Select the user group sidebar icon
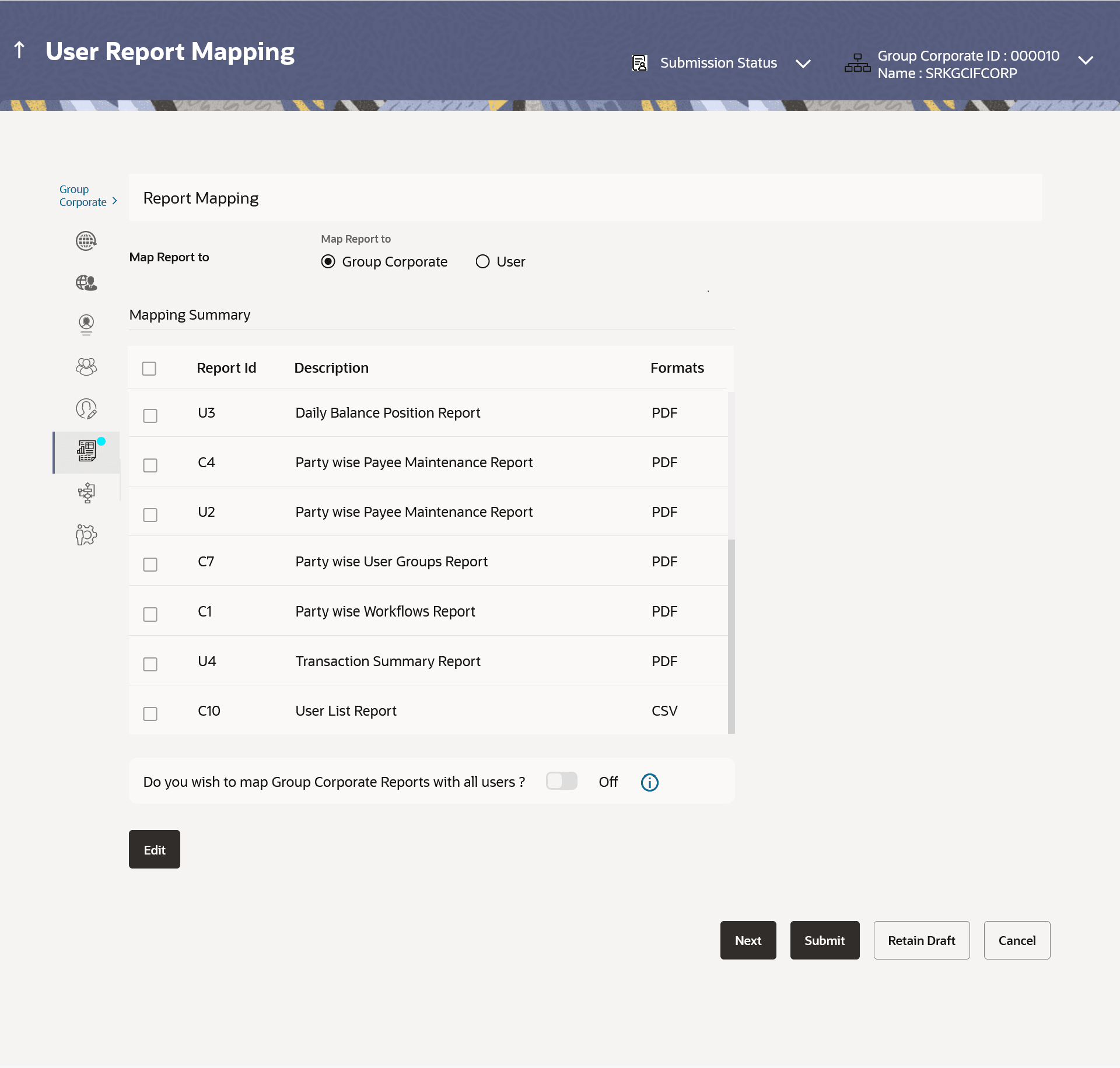The width and height of the screenshot is (1120, 1068). (x=86, y=366)
